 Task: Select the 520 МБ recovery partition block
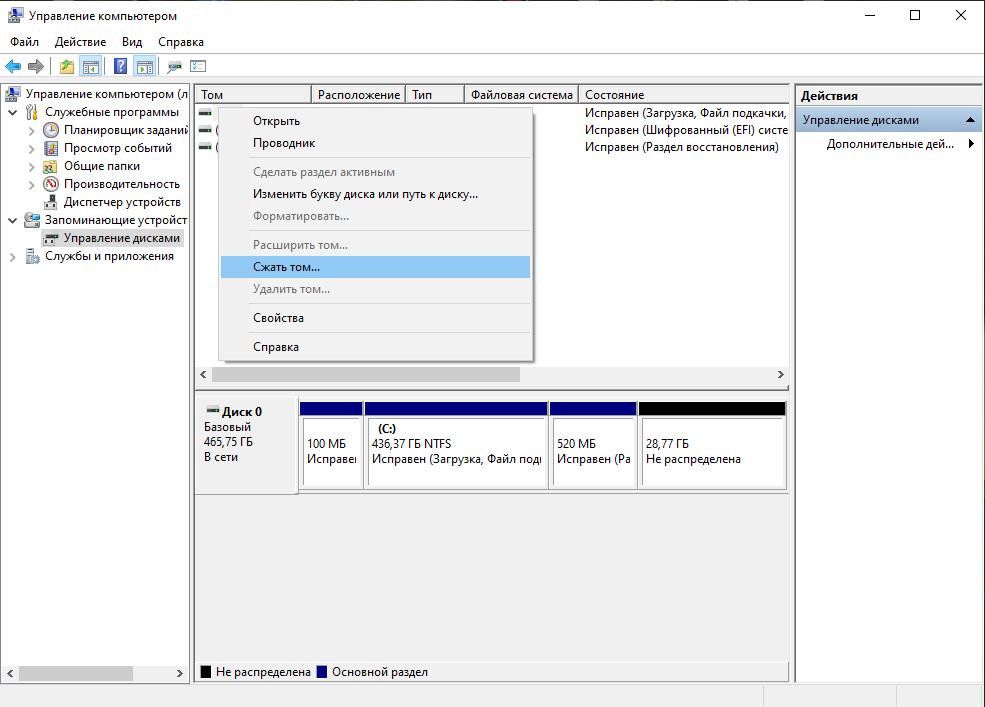click(593, 445)
